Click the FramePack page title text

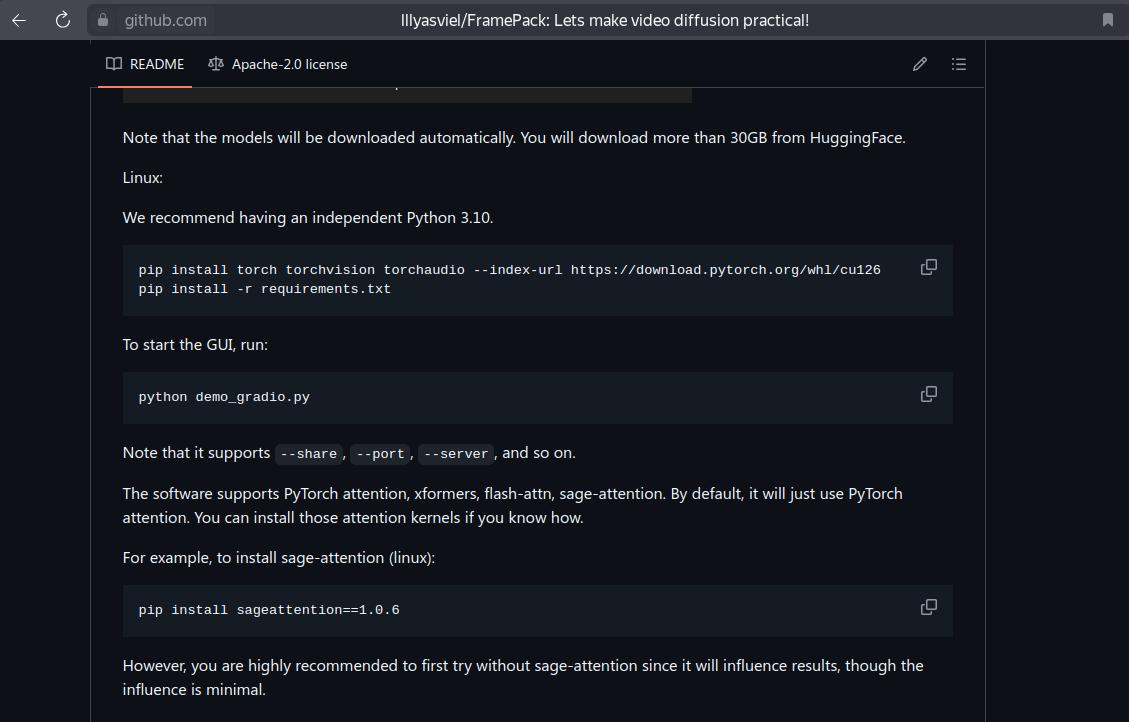pyautogui.click(x=604, y=20)
